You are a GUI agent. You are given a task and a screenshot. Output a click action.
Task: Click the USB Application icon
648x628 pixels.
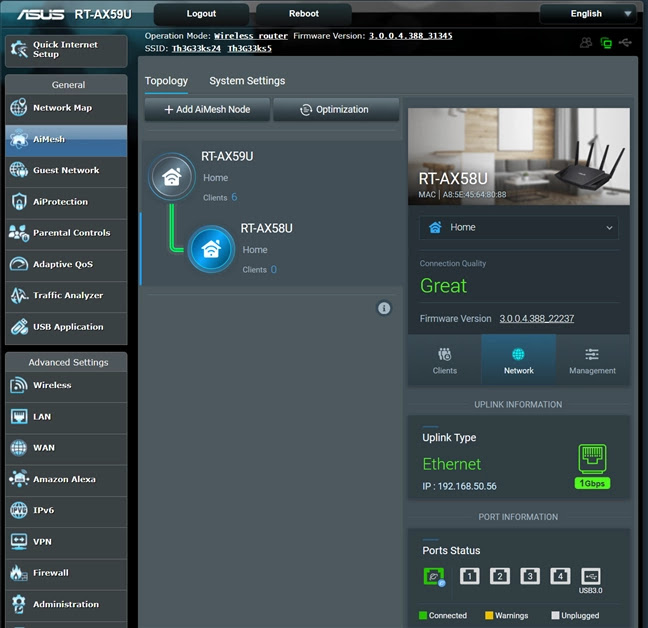click(x=19, y=327)
